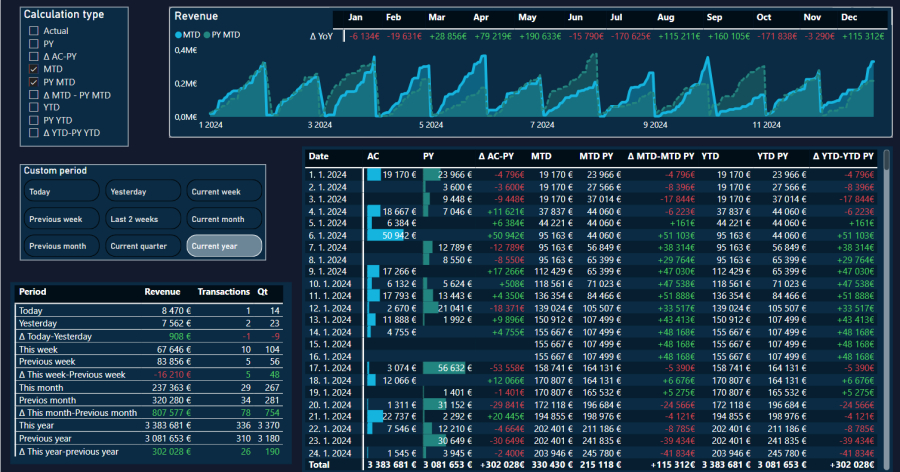Select the Aug month column header
The width and height of the screenshot is (900, 472).
coord(666,18)
